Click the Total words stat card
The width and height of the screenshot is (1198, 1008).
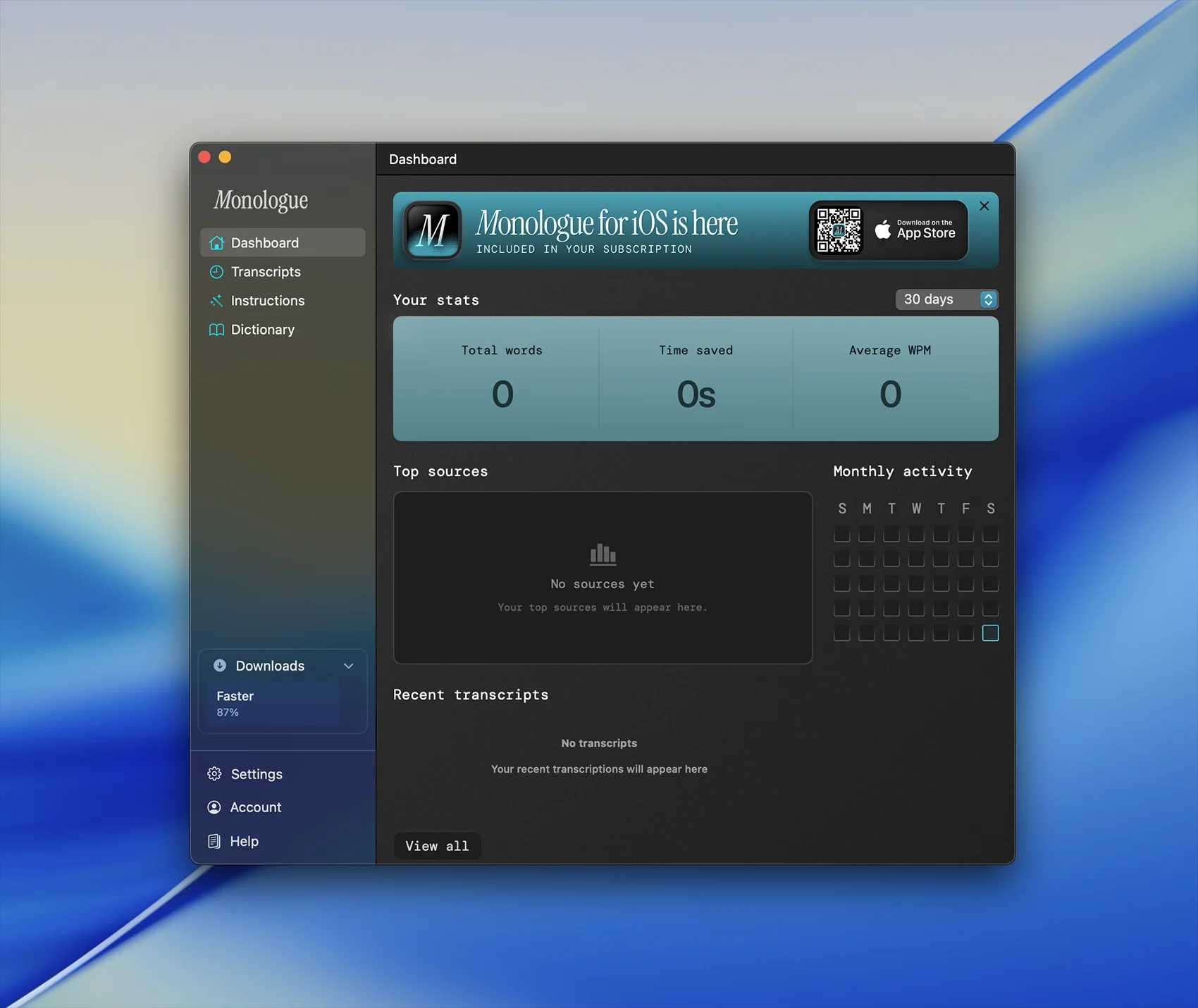click(502, 378)
